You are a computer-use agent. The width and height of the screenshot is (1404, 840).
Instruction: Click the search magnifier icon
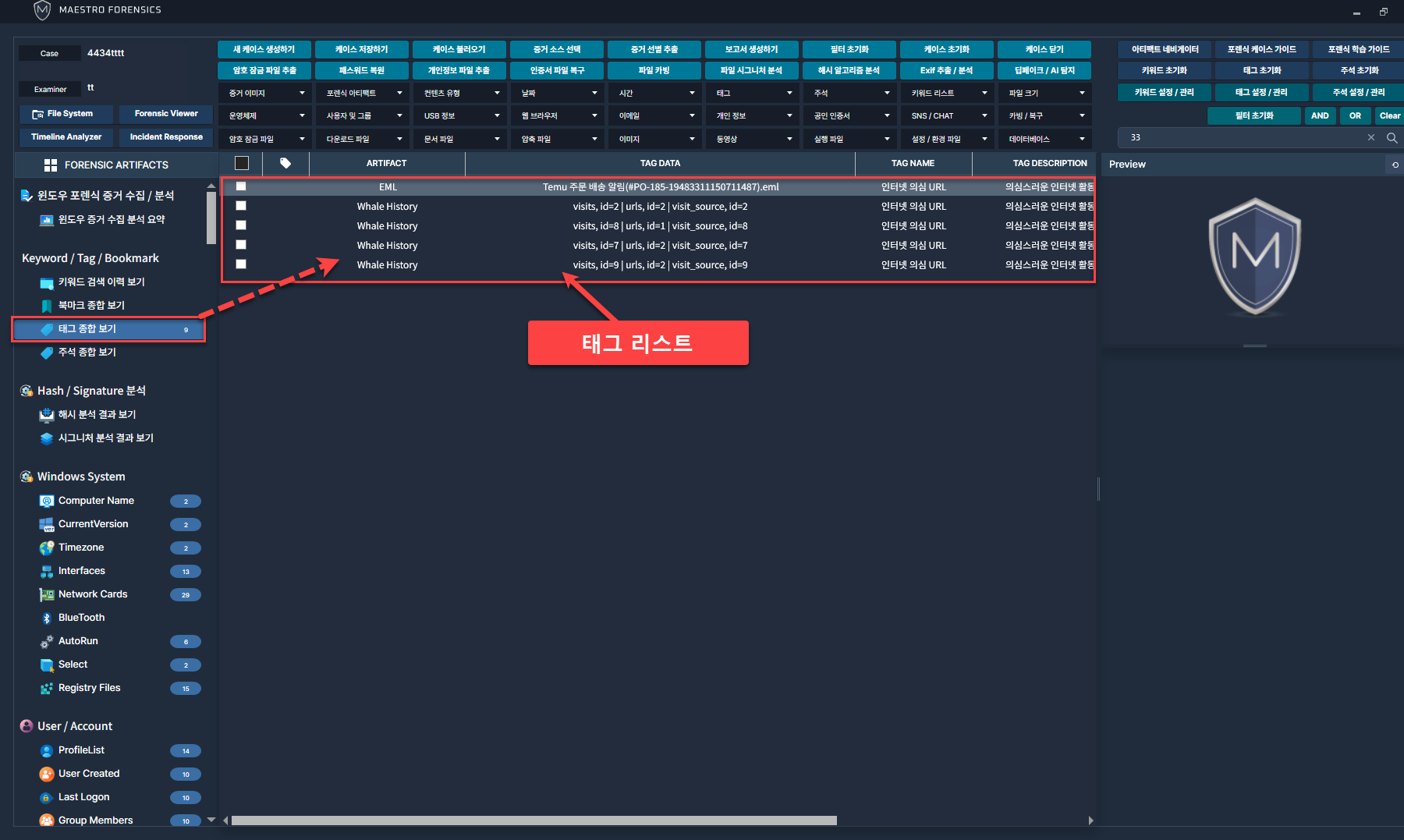1392,138
